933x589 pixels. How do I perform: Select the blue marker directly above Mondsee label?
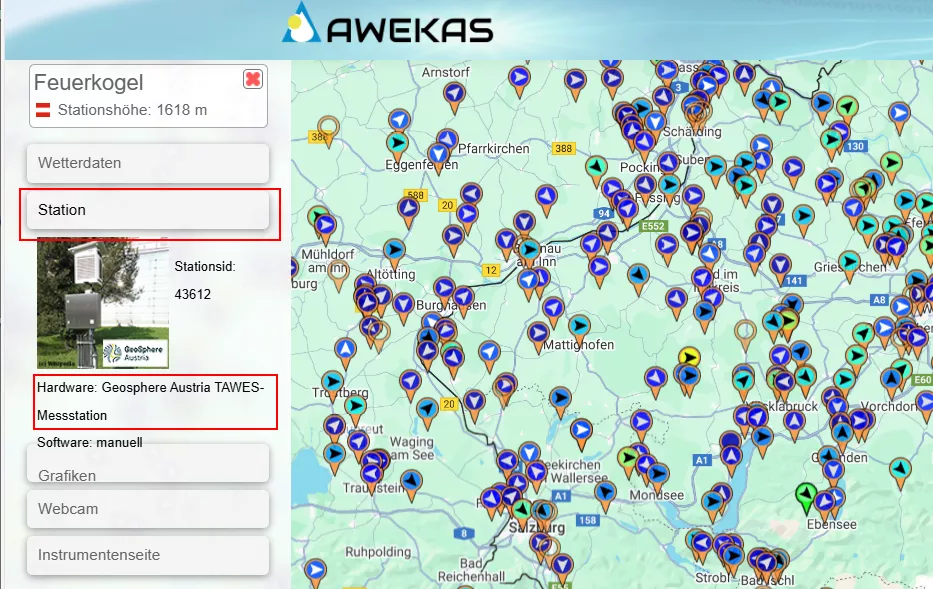click(658, 477)
